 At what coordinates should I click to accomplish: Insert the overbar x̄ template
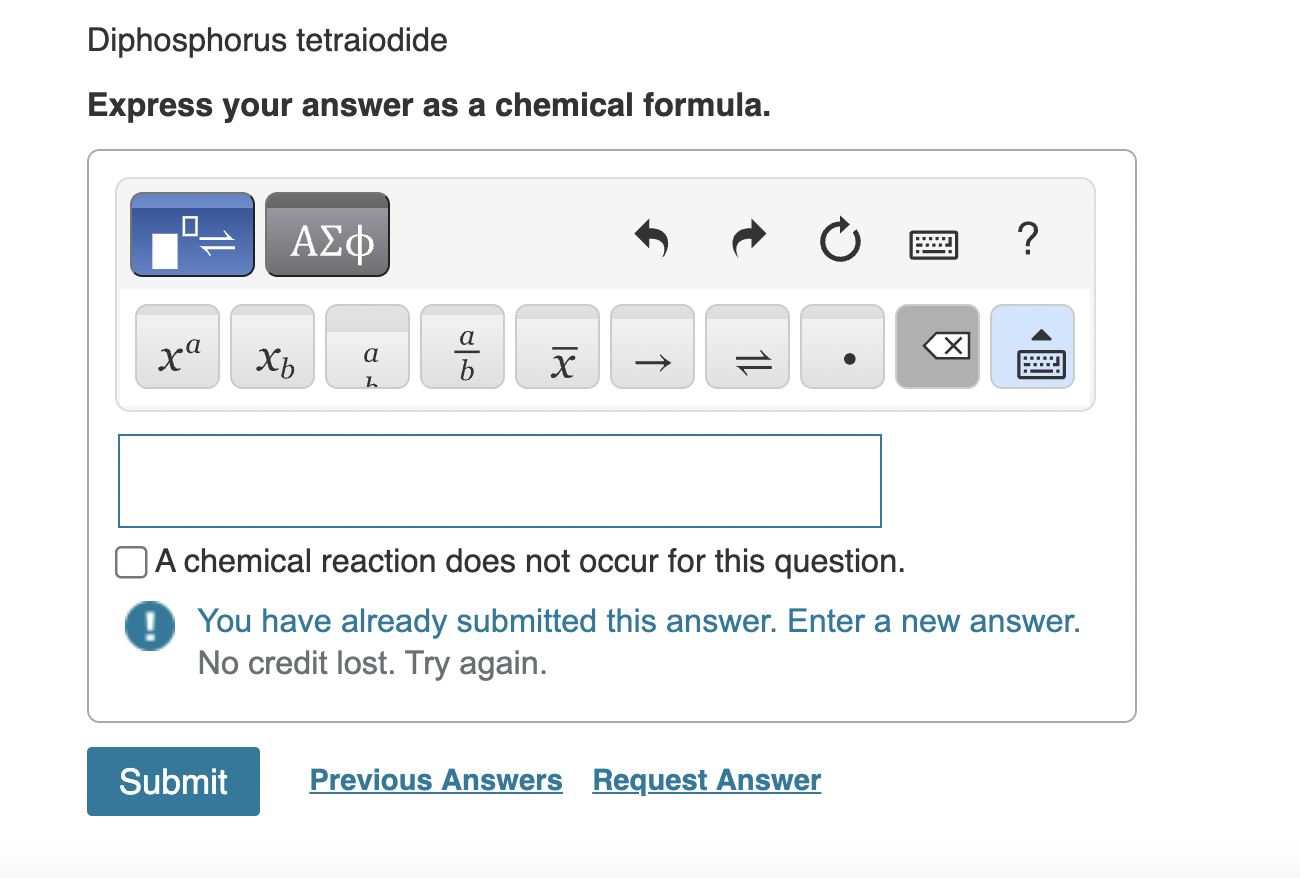[x=557, y=347]
